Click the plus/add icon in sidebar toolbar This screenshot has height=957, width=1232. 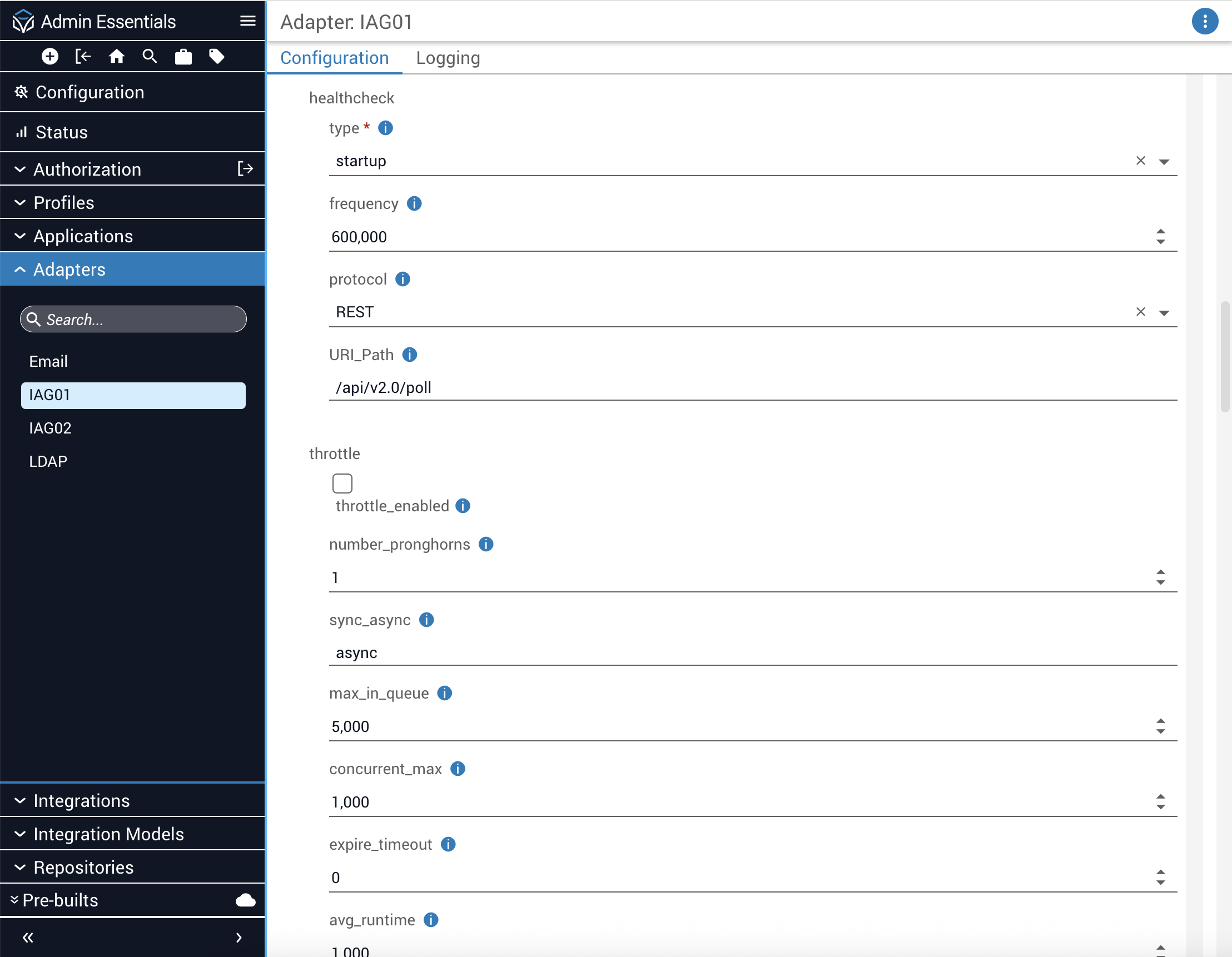pyautogui.click(x=49, y=56)
